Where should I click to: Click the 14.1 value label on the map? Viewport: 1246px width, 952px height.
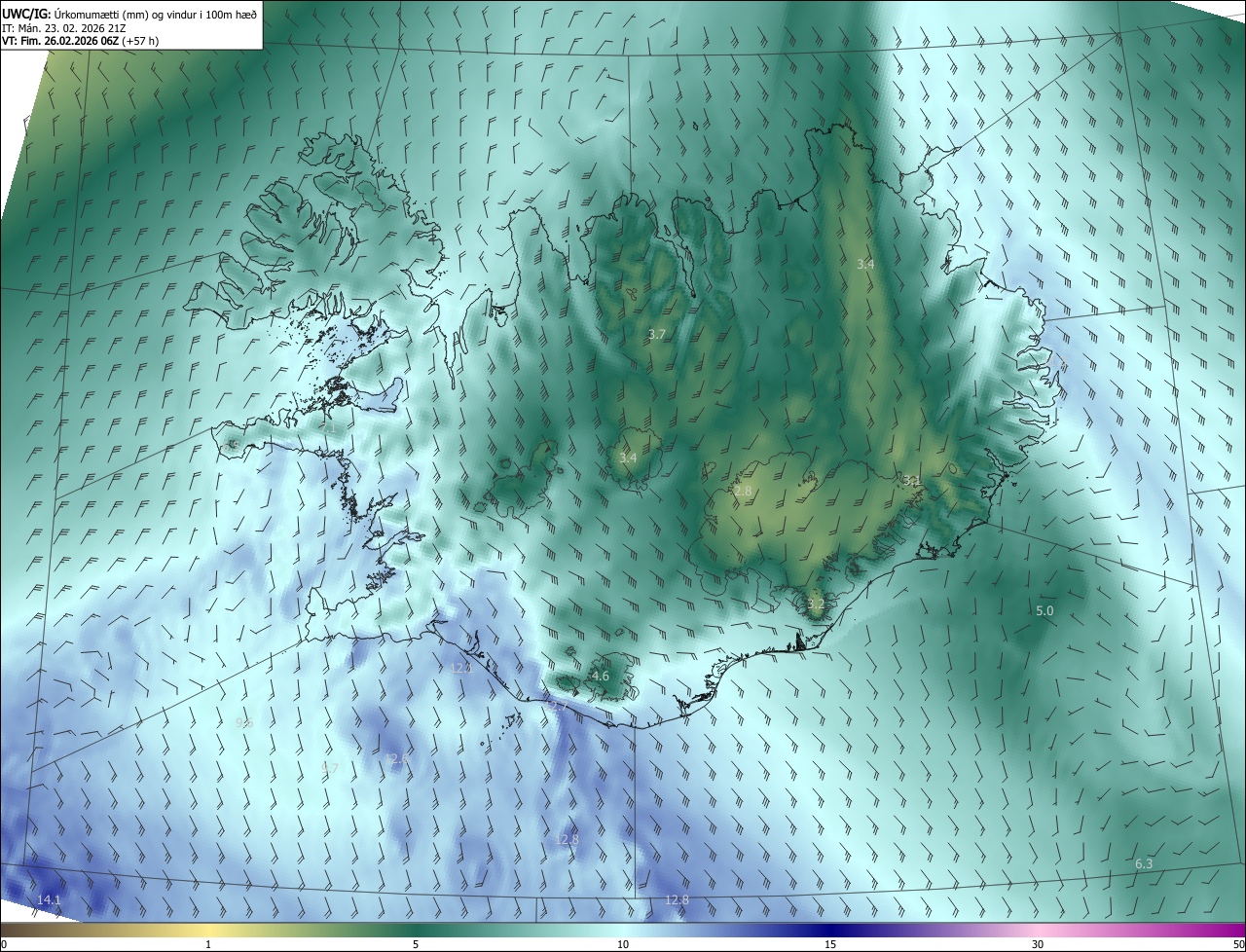[x=49, y=899]
